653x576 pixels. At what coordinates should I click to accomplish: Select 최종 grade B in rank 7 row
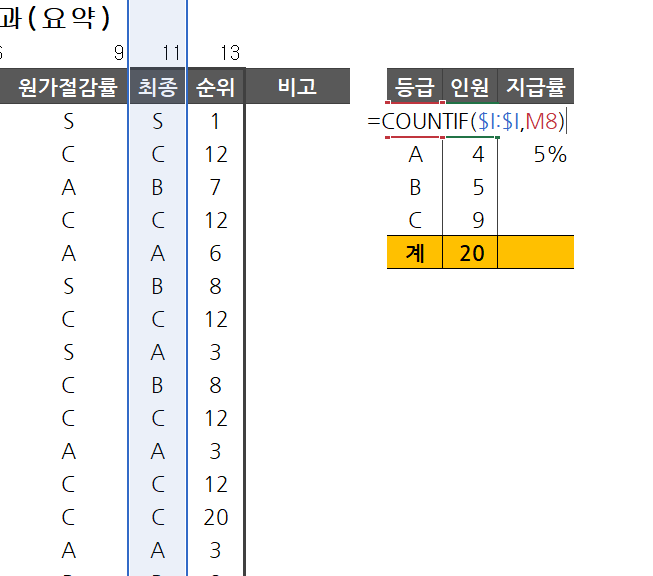[x=157, y=187]
